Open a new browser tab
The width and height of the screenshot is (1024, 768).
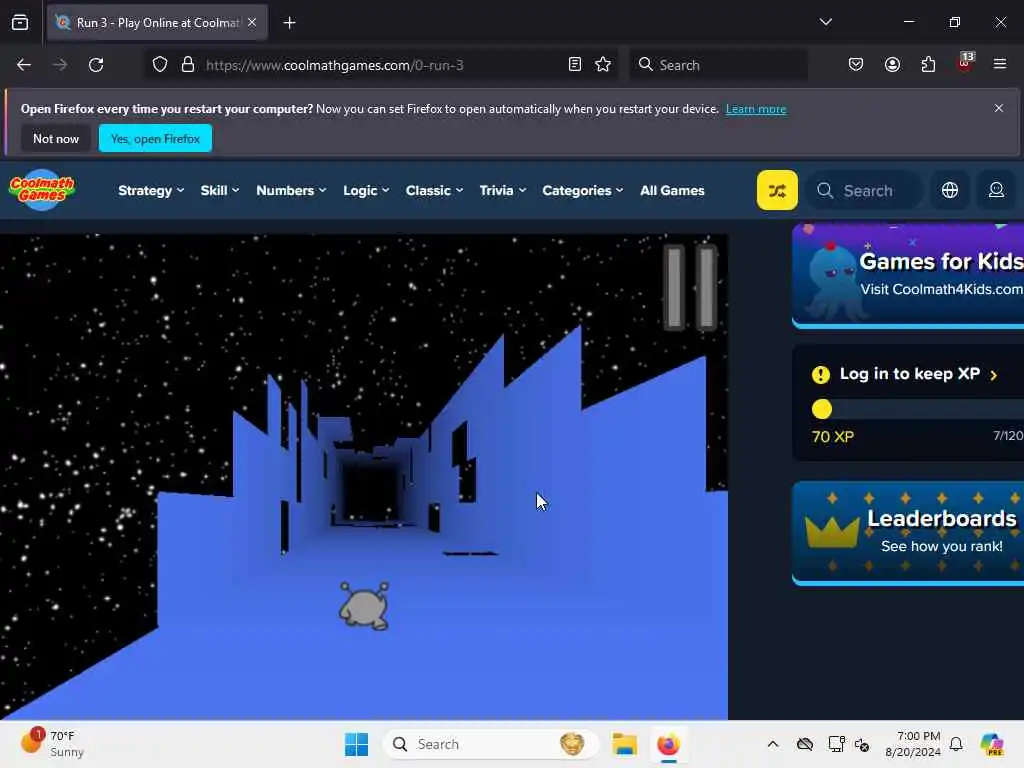pyautogui.click(x=289, y=23)
